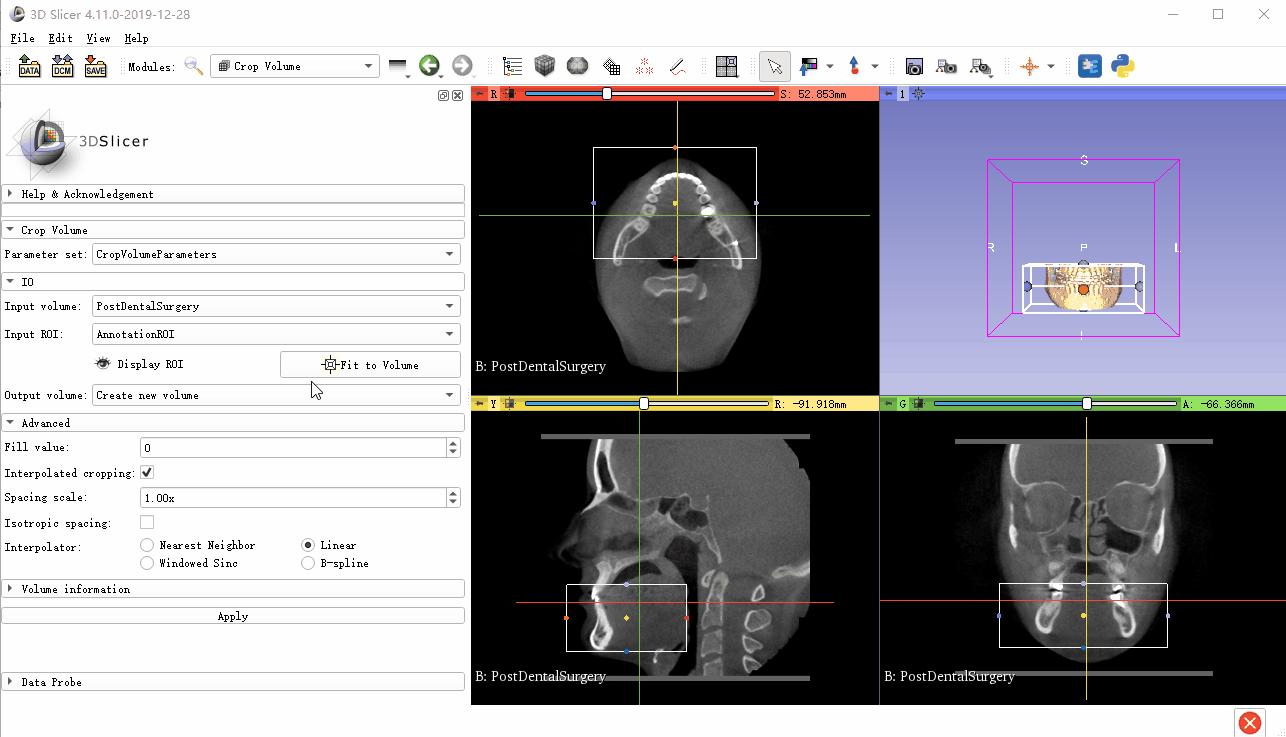Toggle the crosshair toolbar icon

point(1029,67)
